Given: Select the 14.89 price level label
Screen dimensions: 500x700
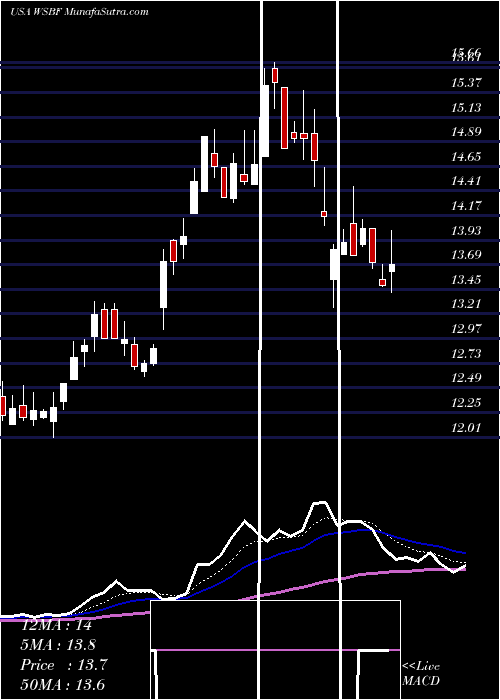Looking at the screenshot, I should 467,132.
